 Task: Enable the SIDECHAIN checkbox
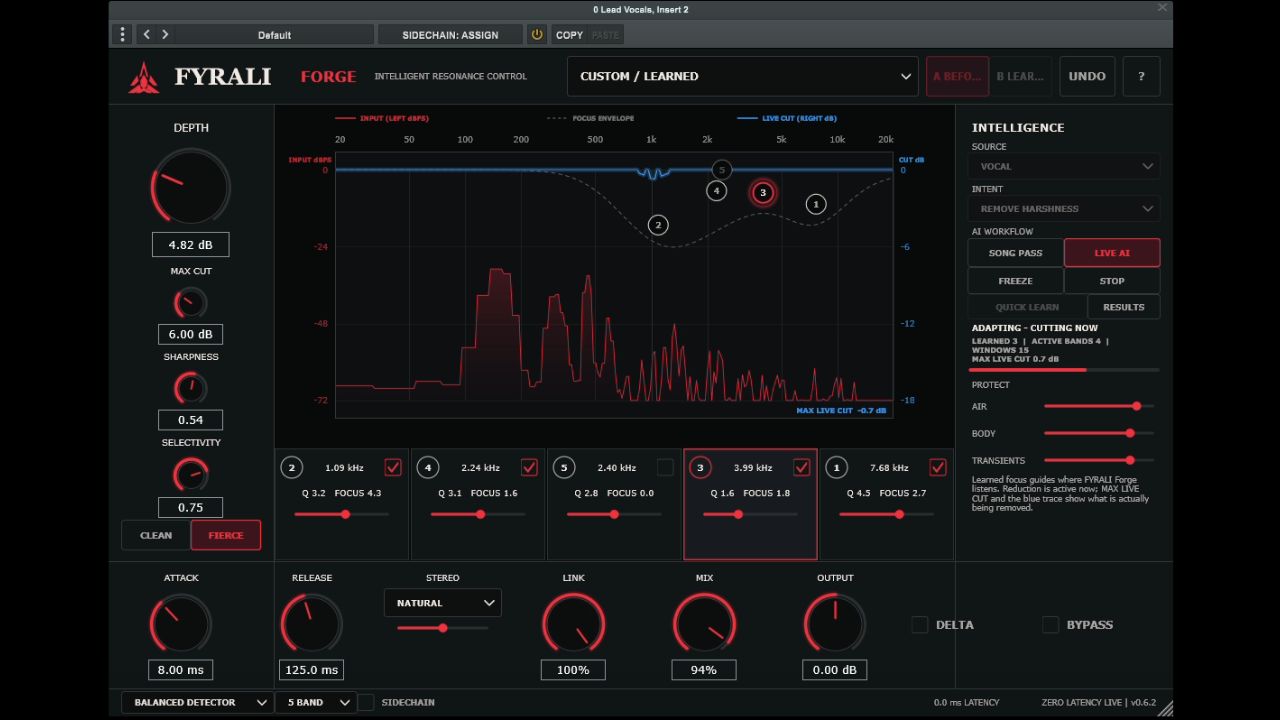366,702
